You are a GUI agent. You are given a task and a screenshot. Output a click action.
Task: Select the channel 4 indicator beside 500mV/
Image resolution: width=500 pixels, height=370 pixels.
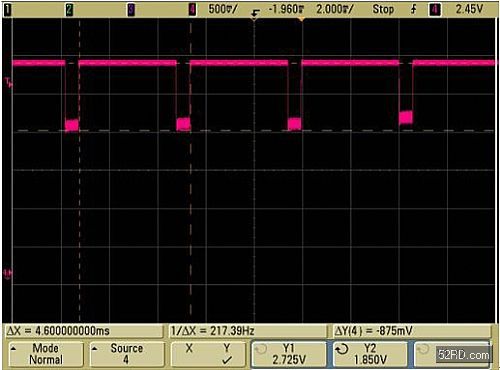tap(192, 10)
